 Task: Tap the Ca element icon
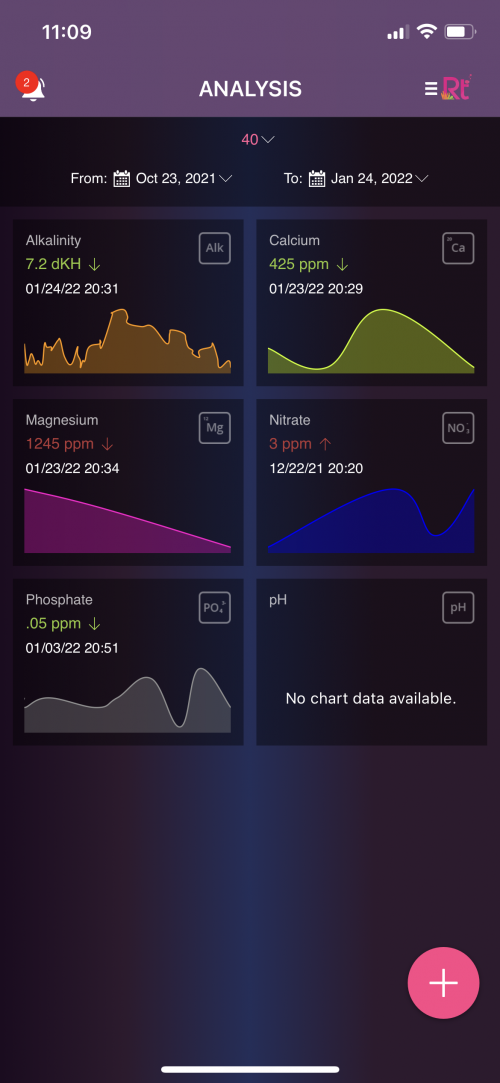pyautogui.click(x=459, y=248)
